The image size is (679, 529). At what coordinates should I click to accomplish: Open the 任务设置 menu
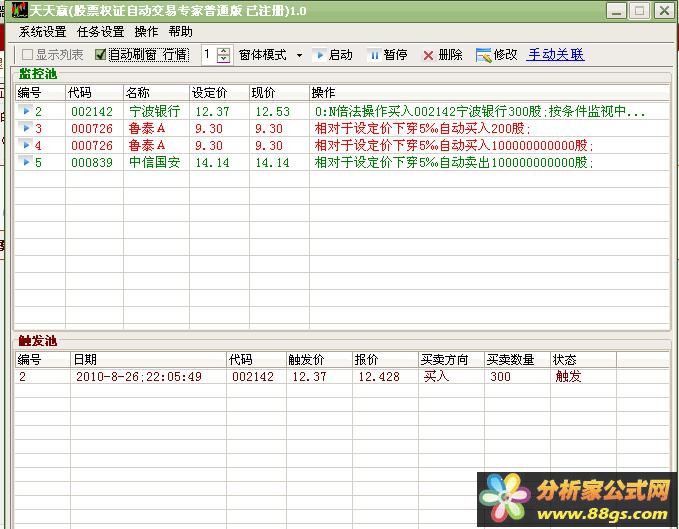coord(100,32)
